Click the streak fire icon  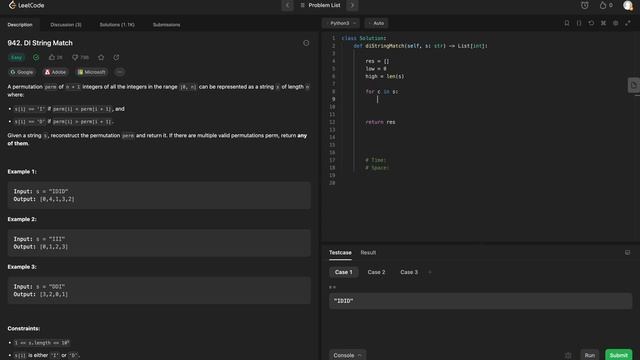[603, 5]
